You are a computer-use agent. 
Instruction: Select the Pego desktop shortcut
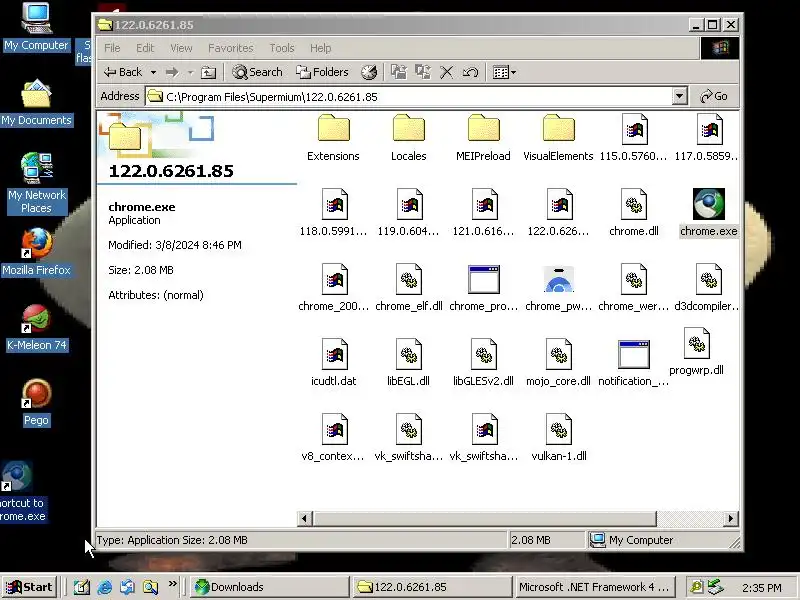click(x=36, y=402)
